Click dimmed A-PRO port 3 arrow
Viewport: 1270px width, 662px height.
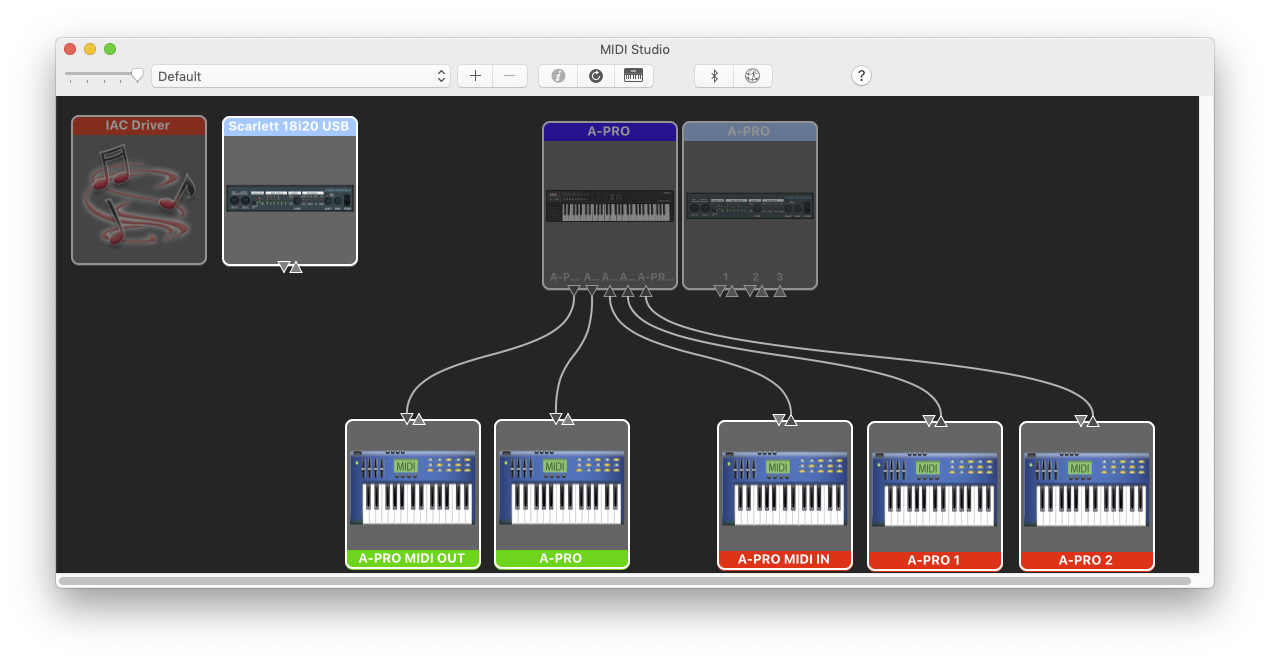(x=780, y=291)
